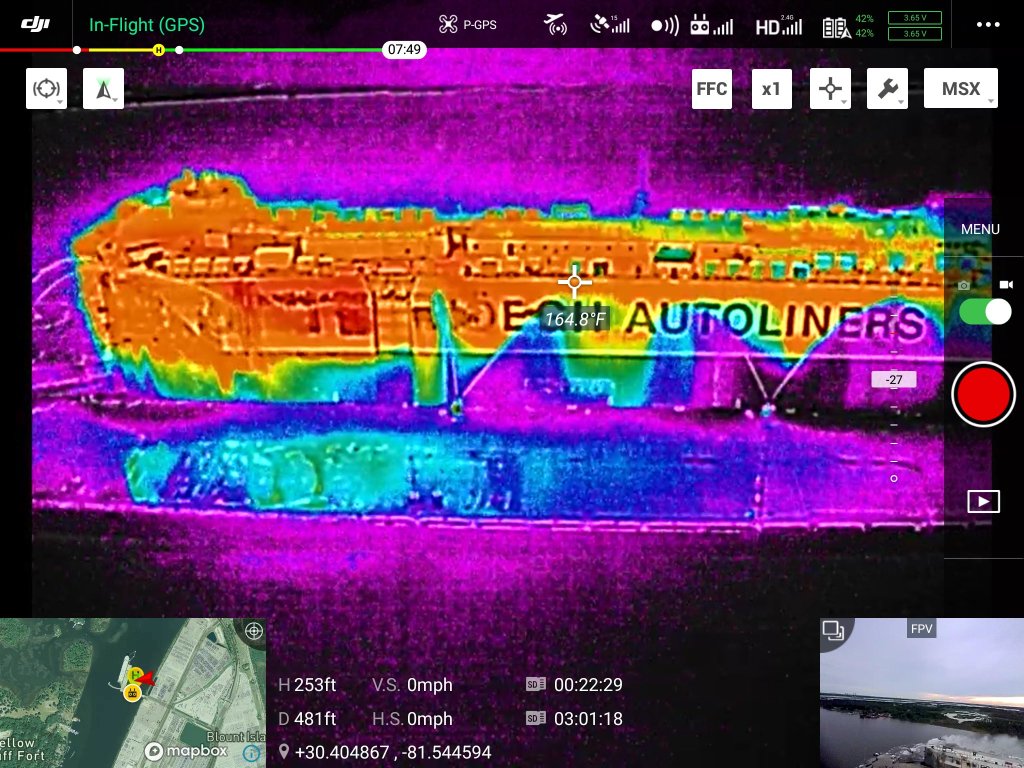Toggle the photo/video mode switch
The height and width of the screenshot is (768, 1024).
click(985, 311)
